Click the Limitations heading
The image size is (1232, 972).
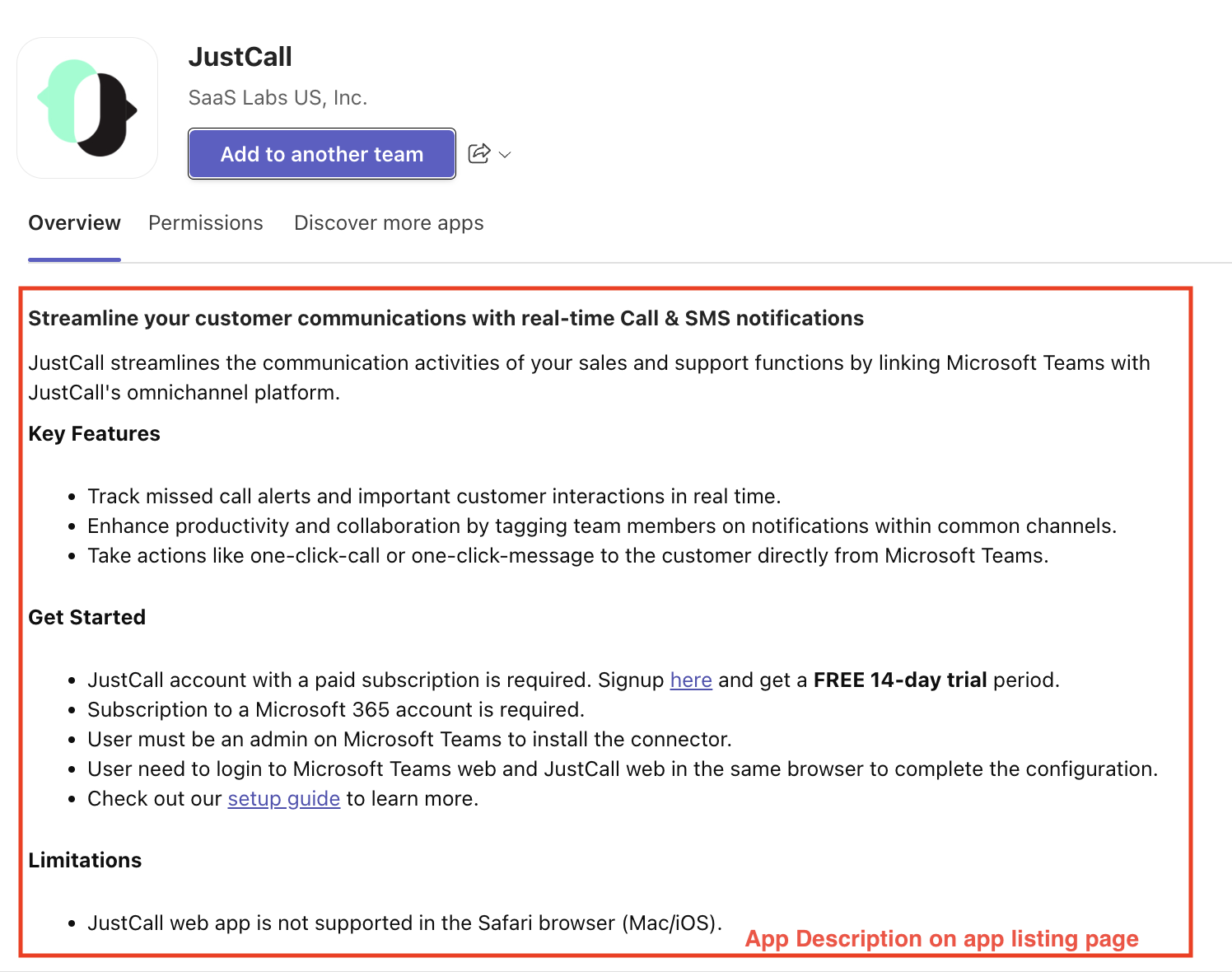(85, 861)
